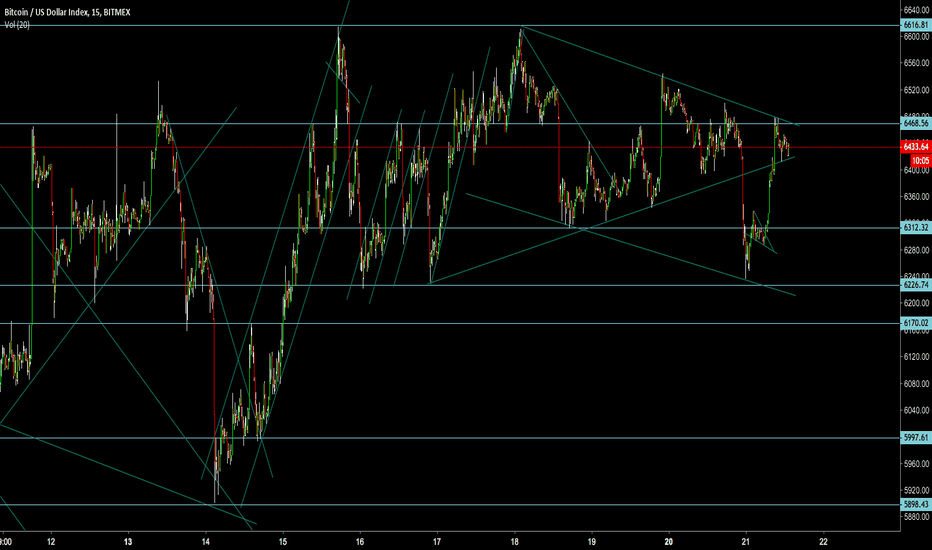
Task: Click the 6616.81 horizontal line price label
Action: coord(915,25)
